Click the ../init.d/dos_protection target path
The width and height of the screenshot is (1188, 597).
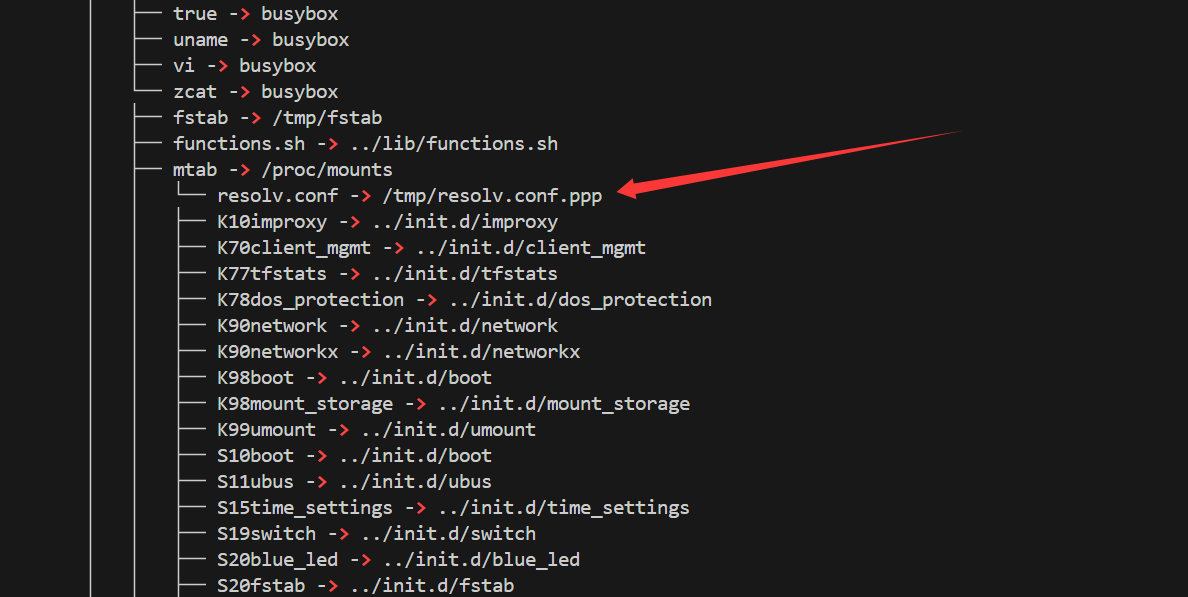point(580,300)
